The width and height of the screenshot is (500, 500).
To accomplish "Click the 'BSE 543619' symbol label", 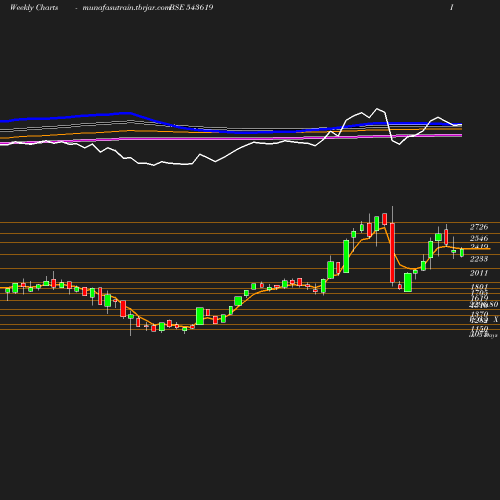I will (191, 7).
